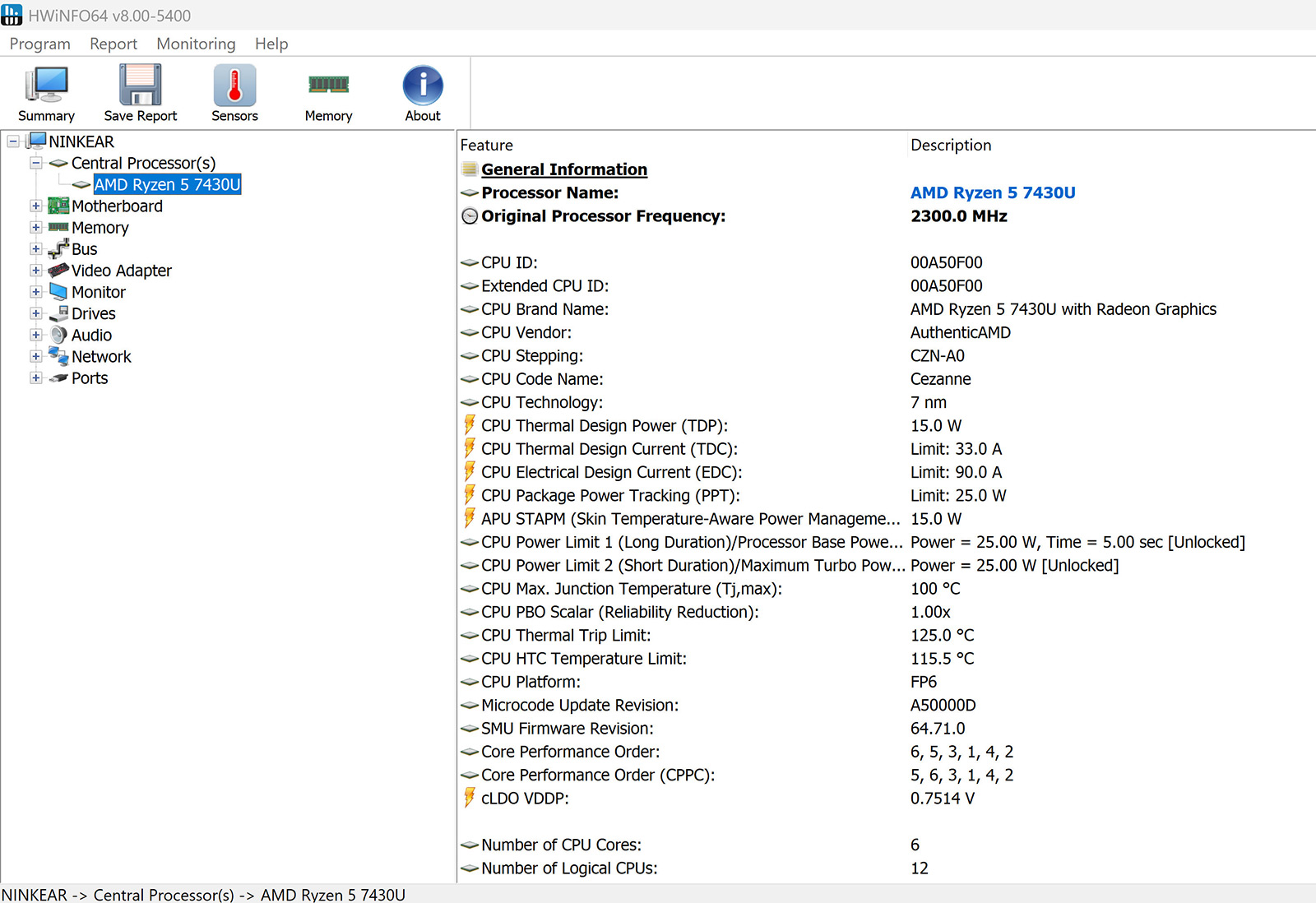This screenshot has width=1316, height=903.
Task: Select the Video Adapter tree label
Action: click(122, 271)
